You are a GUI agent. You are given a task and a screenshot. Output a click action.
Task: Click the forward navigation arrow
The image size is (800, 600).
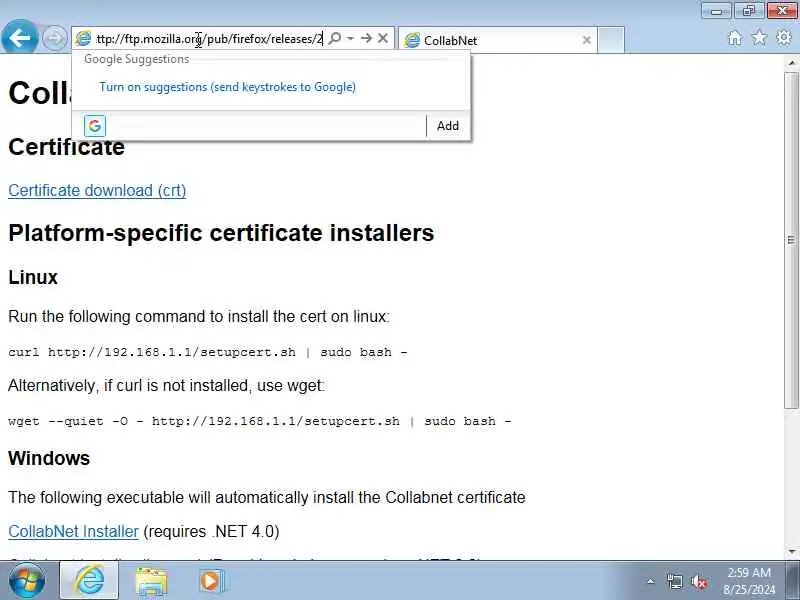tap(54, 38)
